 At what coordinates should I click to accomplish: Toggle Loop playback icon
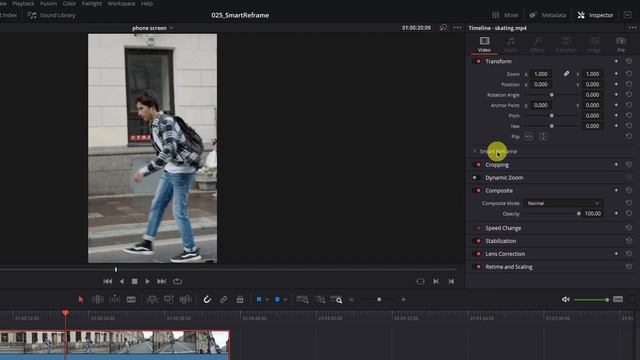[x=178, y=281]
